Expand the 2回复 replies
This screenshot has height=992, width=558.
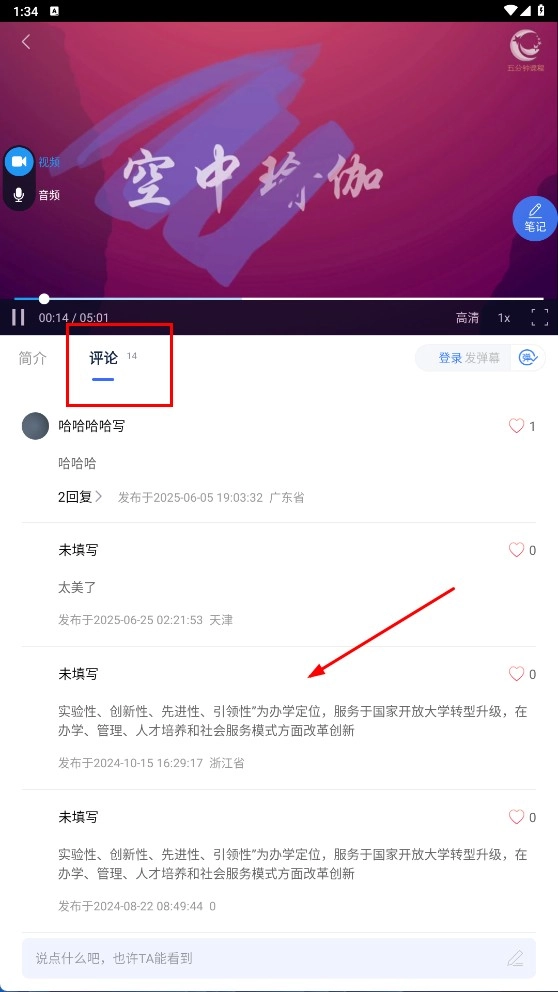click(80, 497)
